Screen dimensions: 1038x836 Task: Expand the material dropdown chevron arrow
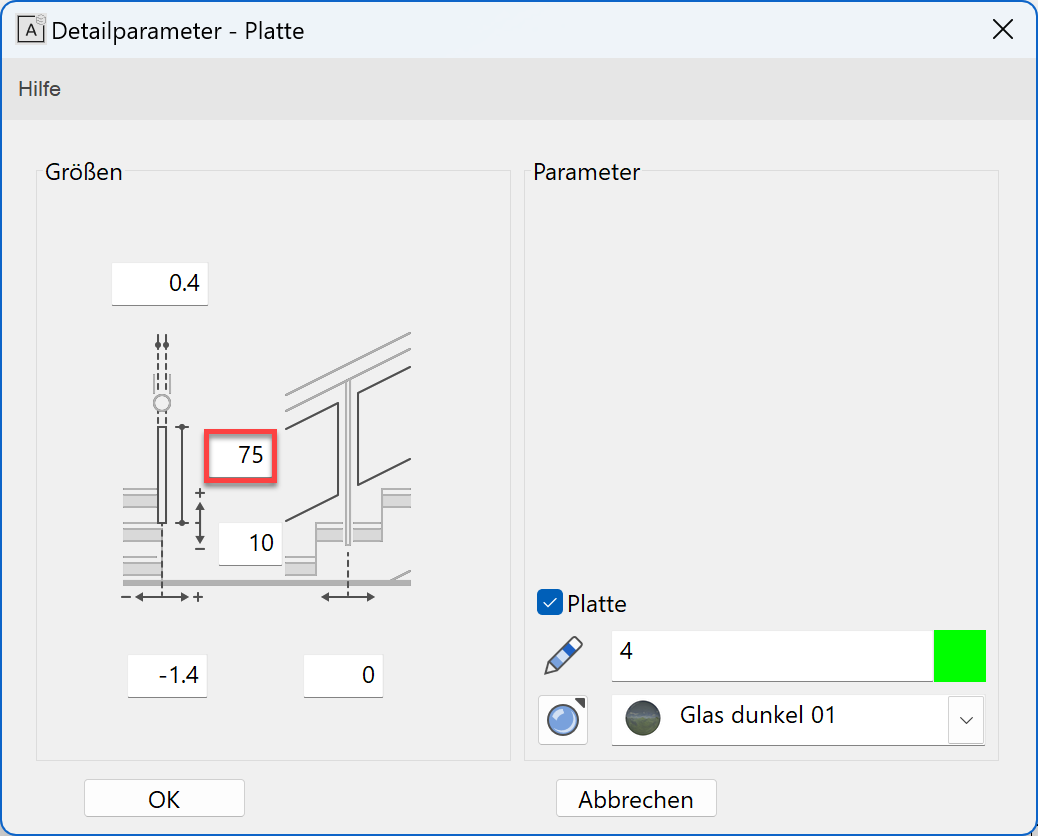tap(966, 720)
